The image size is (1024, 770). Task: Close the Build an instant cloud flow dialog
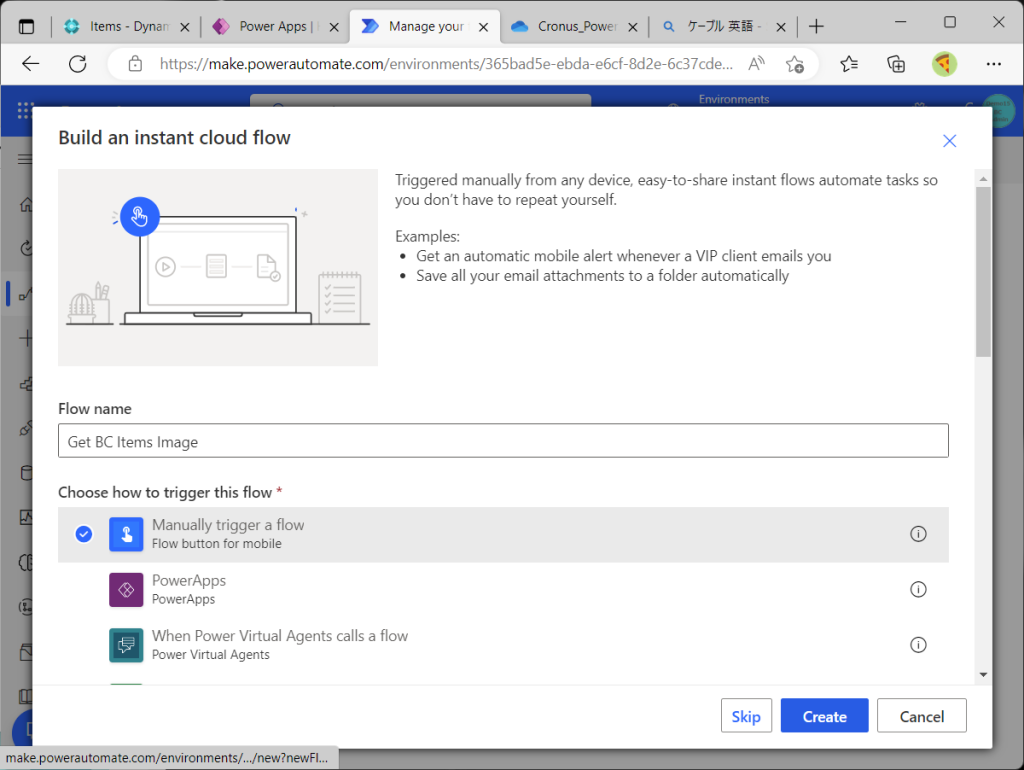(x=950, y=141)
